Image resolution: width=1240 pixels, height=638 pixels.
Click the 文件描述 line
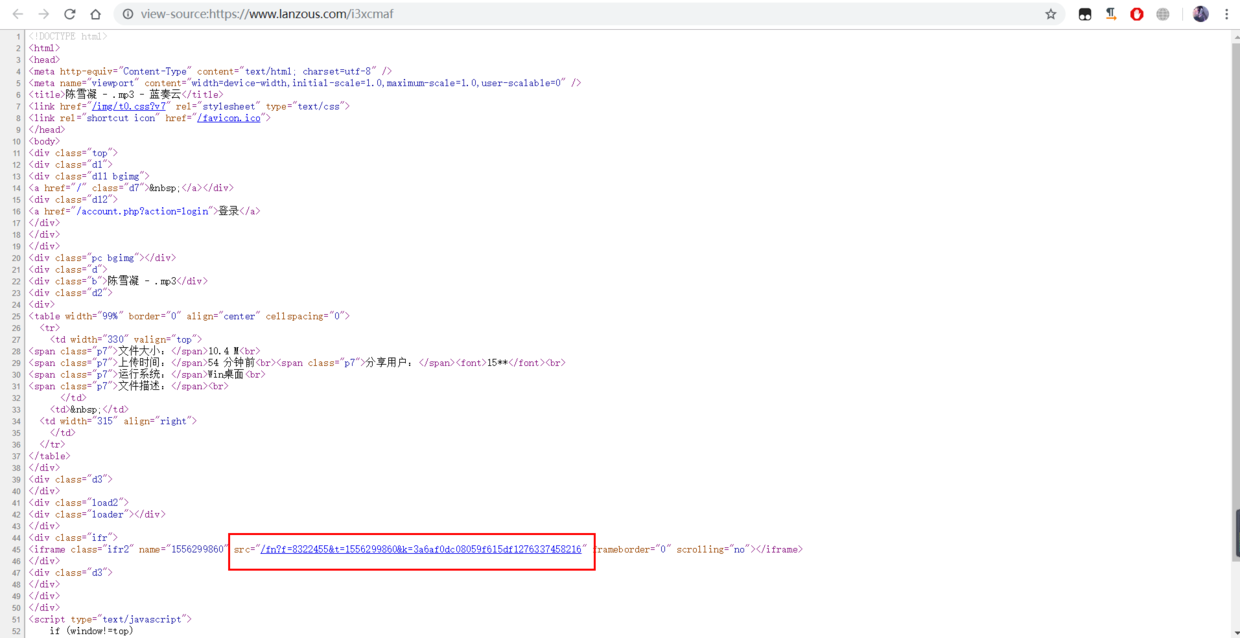click(x=129, y=386)
